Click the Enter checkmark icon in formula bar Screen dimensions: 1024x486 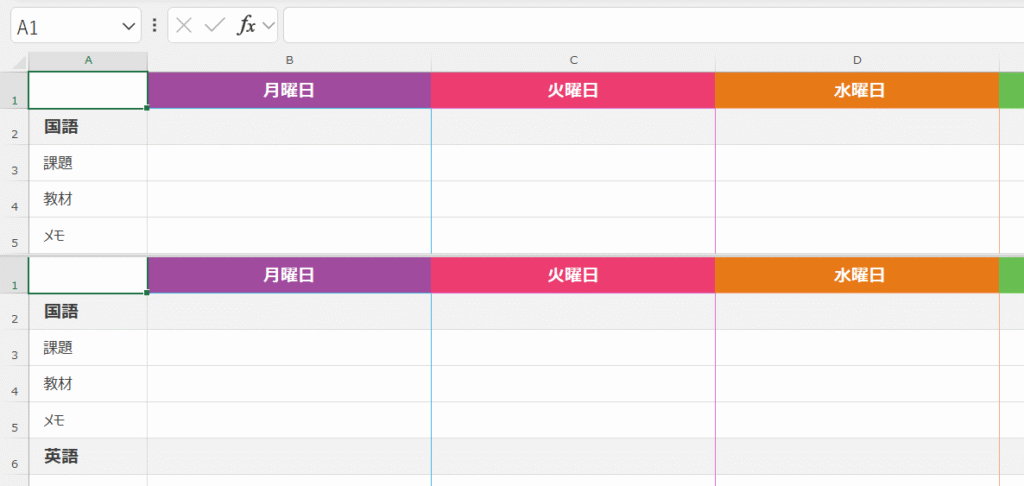tap(214, 25)
